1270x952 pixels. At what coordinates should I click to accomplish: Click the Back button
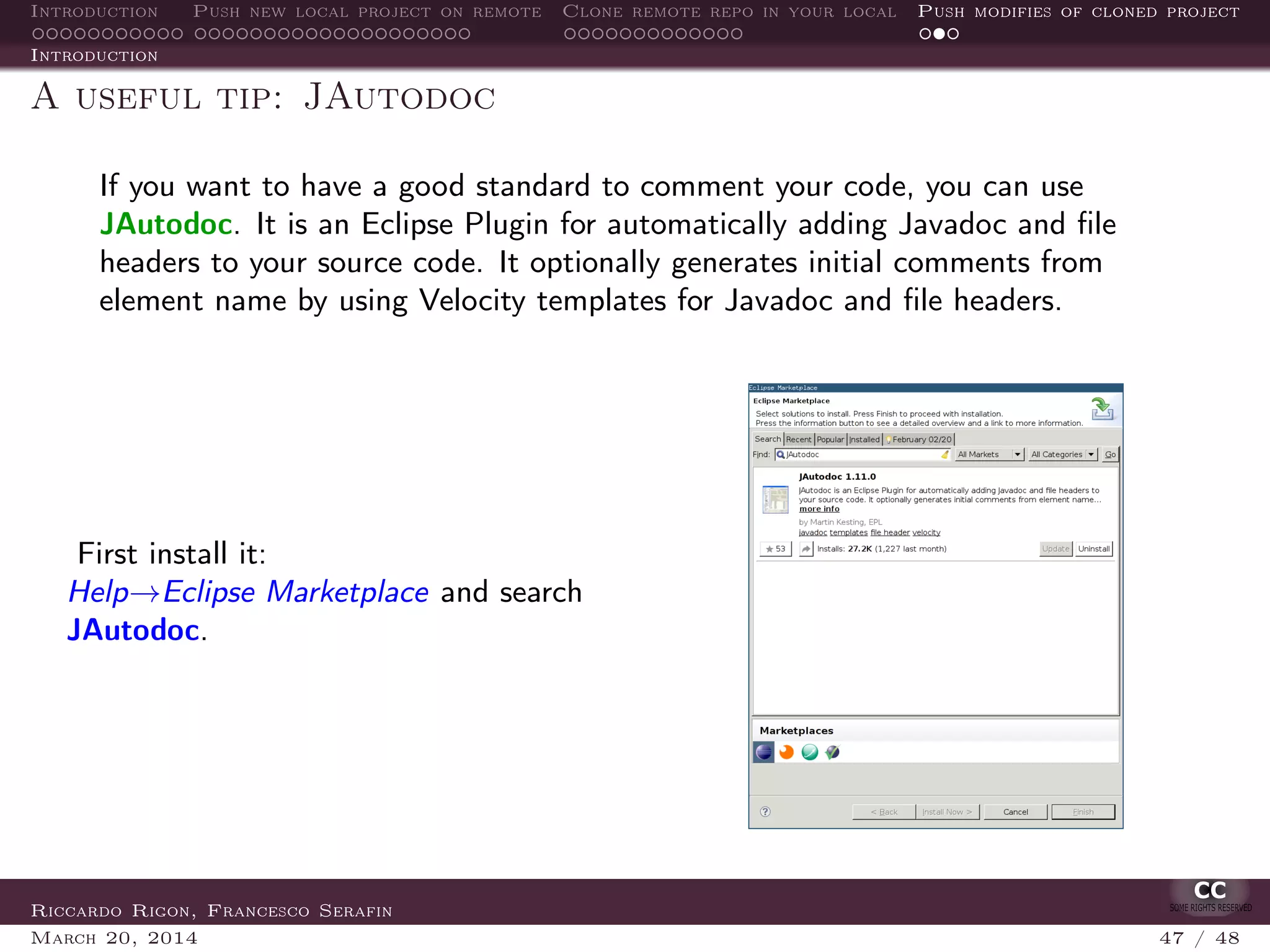coord(884,812)
